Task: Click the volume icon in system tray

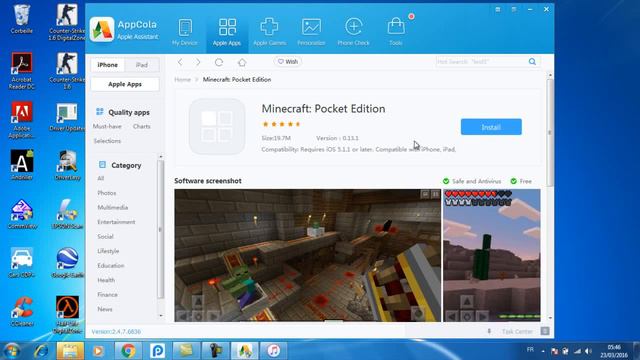Action: [x=588, y=351]
